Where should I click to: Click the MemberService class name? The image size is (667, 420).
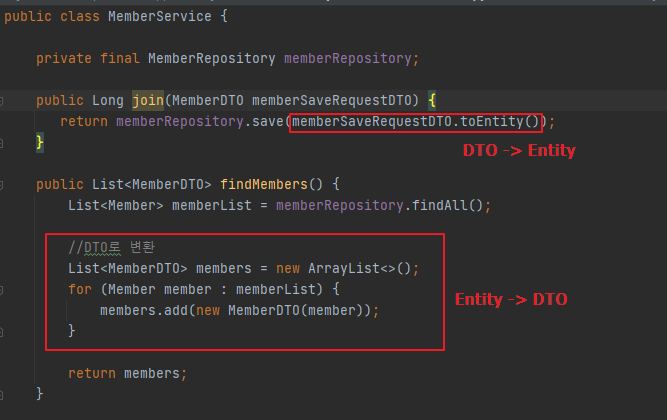tap(160, 17)
